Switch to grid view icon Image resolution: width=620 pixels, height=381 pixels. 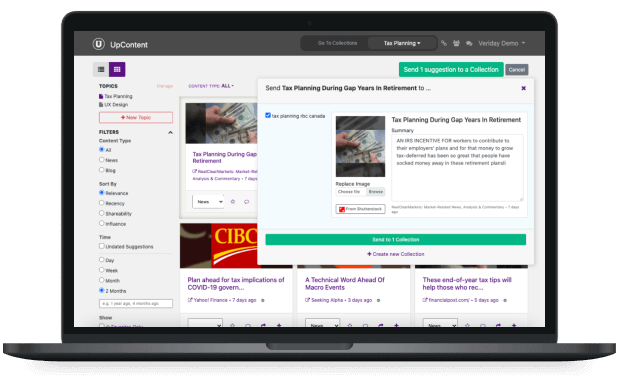coord(117,70)
